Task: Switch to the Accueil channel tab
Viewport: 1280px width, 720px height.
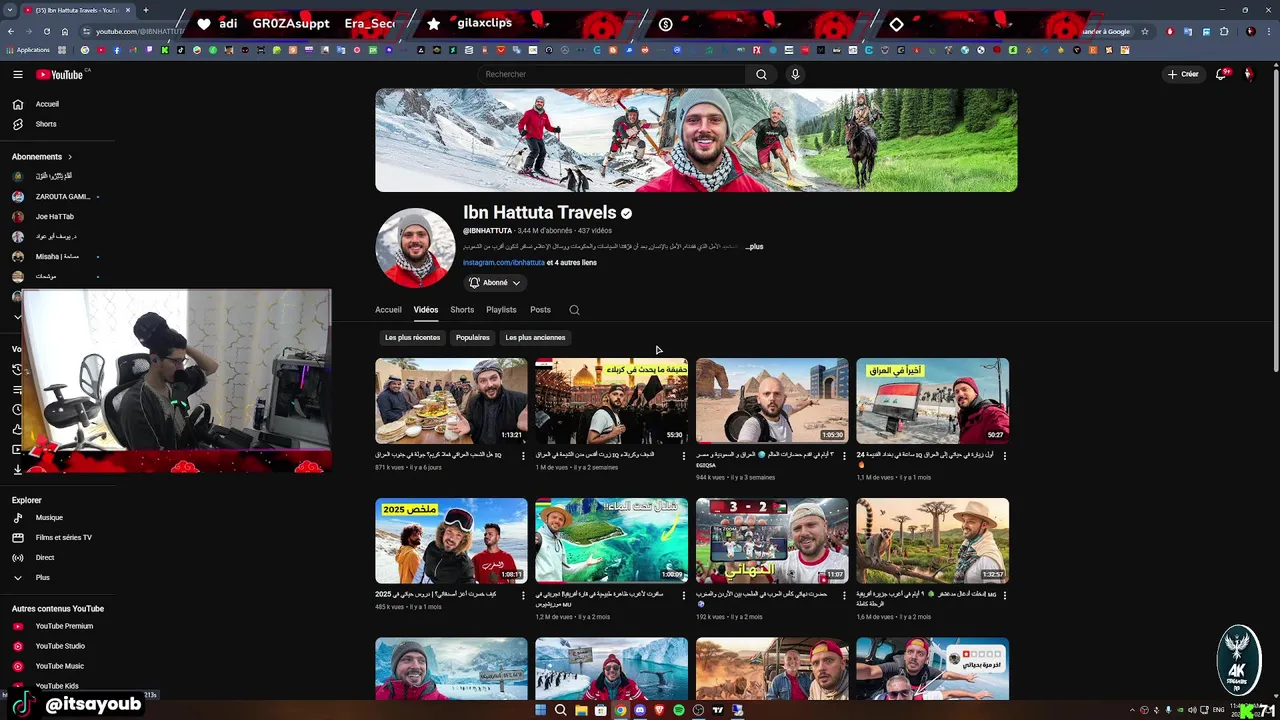Action: pyautogui.click(x=388, y=310)
